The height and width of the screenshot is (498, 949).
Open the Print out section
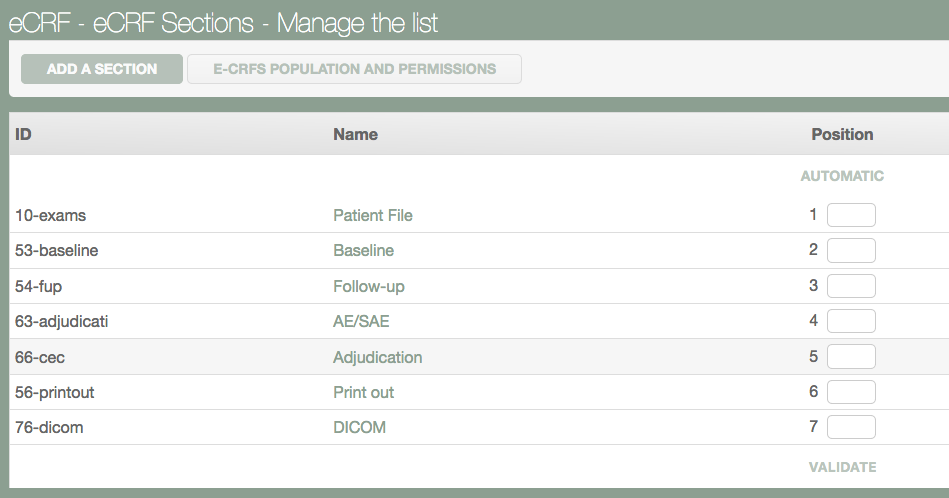point(363,392)
